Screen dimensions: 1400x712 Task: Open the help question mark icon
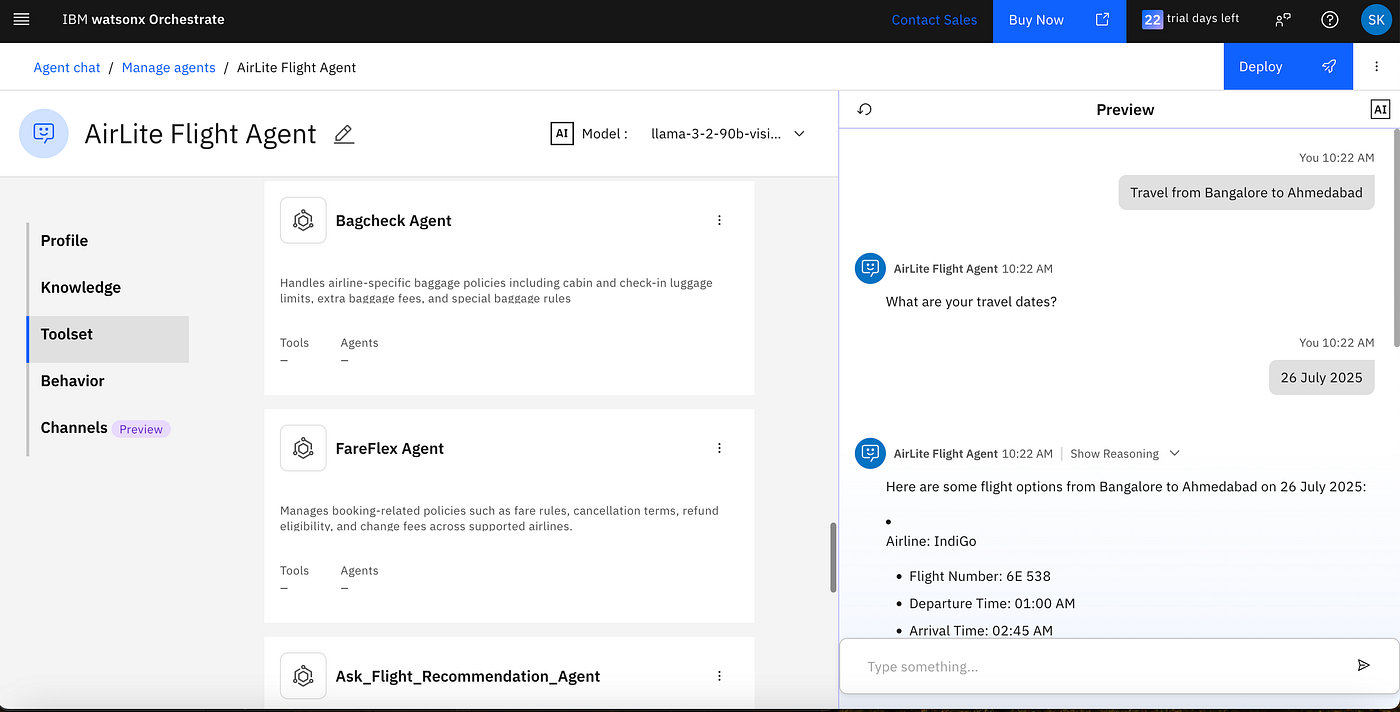(1329, 19)
